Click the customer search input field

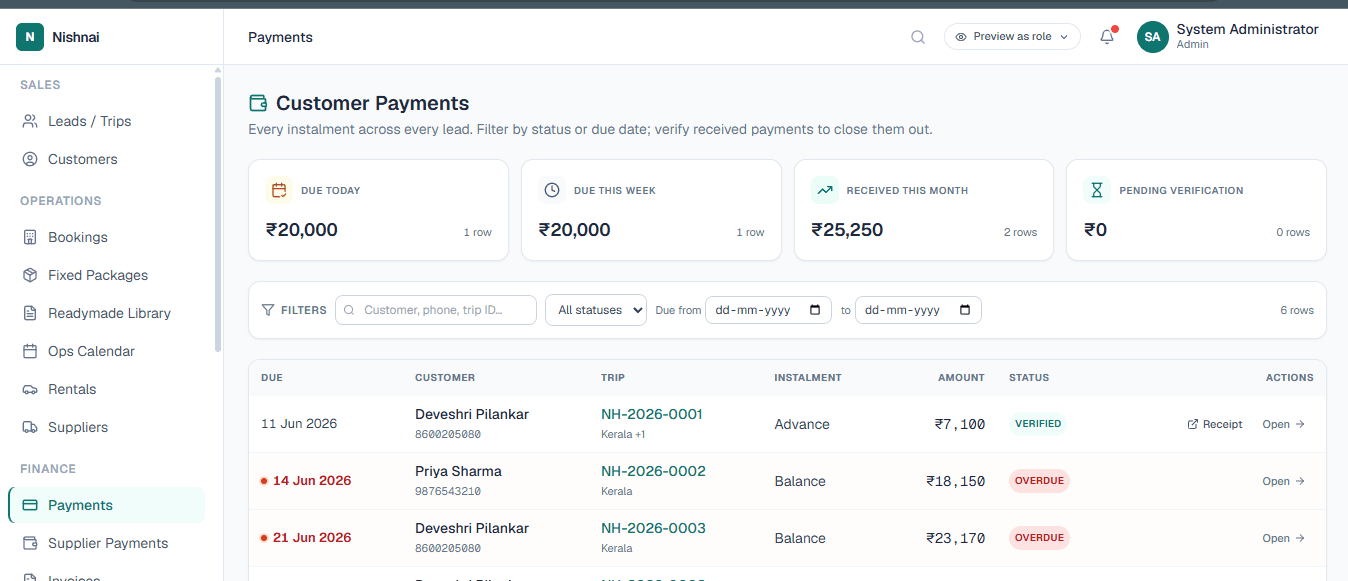click(x=436, y=310)
